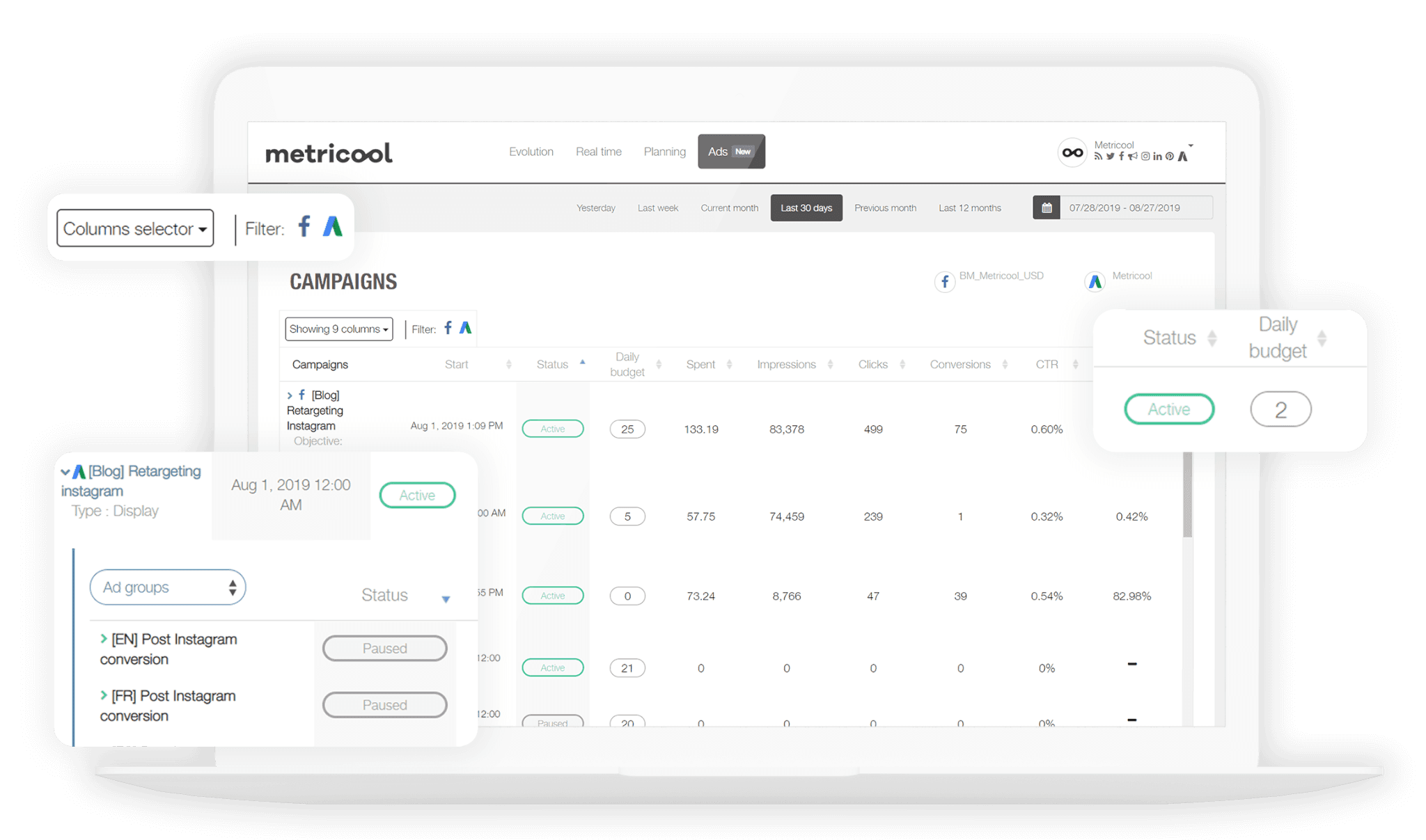The image size is (1426, 840).
Task: Sort table by Conversions column arrows
Action: coord(1005,365)
